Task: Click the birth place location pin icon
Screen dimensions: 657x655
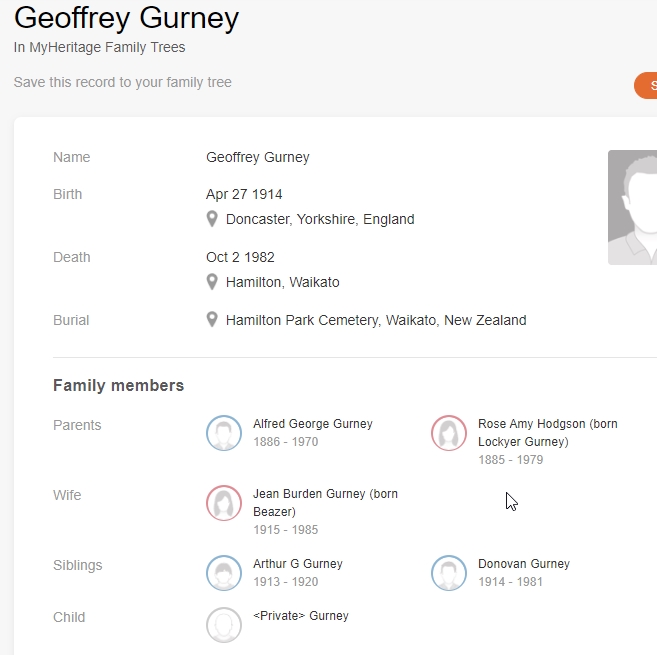Action: tap(212, 219)
